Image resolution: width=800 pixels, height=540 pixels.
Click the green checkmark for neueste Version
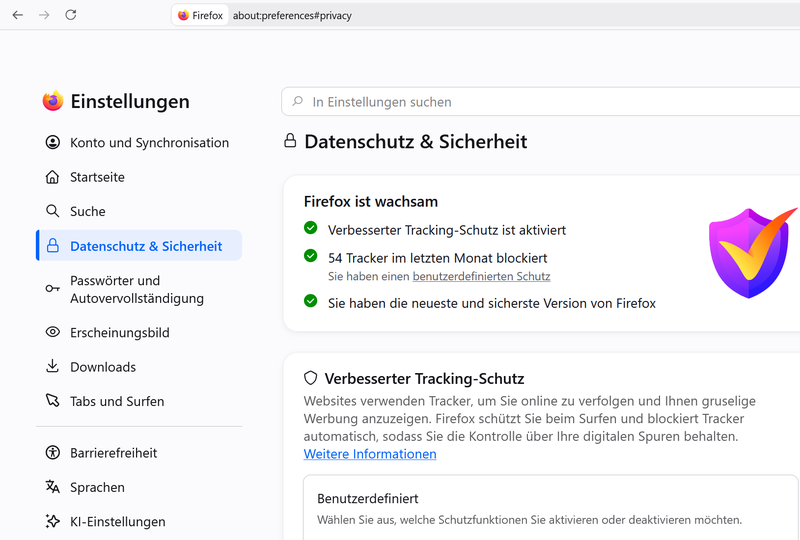310,301
